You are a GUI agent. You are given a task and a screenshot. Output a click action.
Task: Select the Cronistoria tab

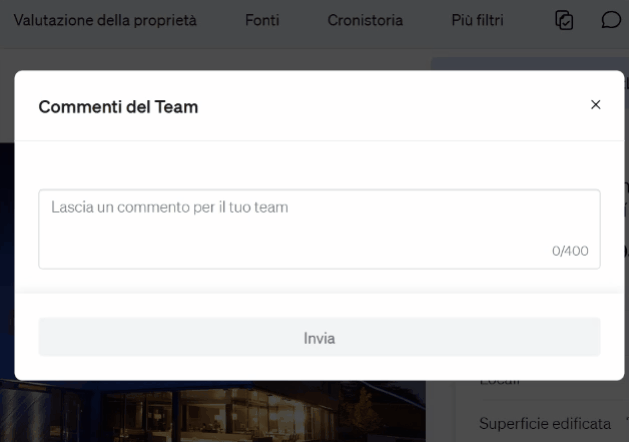(365, 20)
